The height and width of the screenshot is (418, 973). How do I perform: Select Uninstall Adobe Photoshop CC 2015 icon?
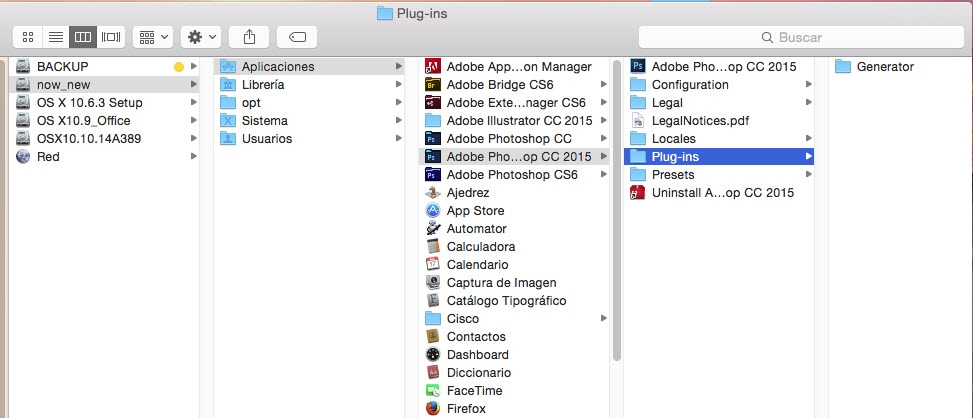coord(638,192)
